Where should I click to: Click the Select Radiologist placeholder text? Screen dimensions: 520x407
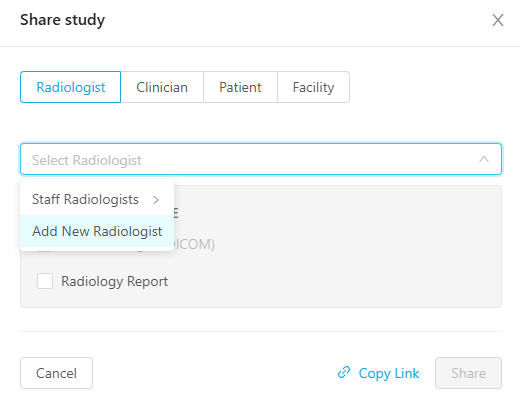click(x=87, y=160)
